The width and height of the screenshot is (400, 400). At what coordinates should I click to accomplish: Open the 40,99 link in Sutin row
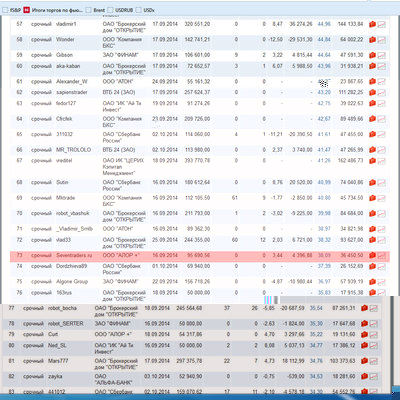[324, 182]
